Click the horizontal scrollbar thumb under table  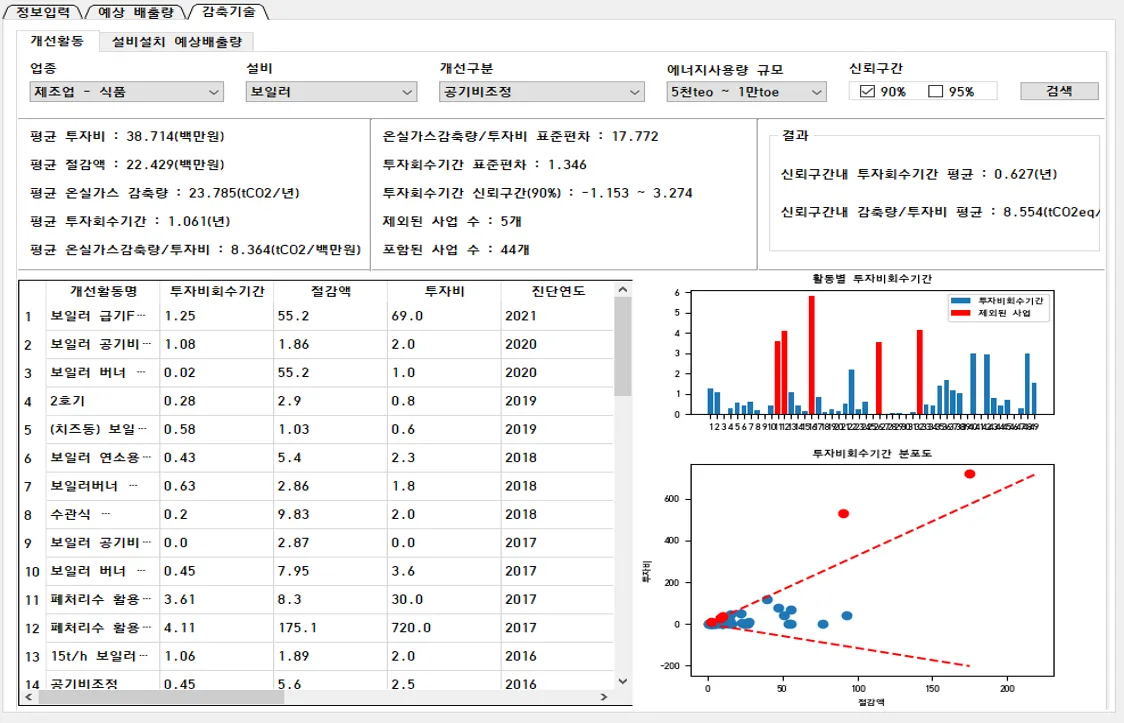click(x=161, y=696)
